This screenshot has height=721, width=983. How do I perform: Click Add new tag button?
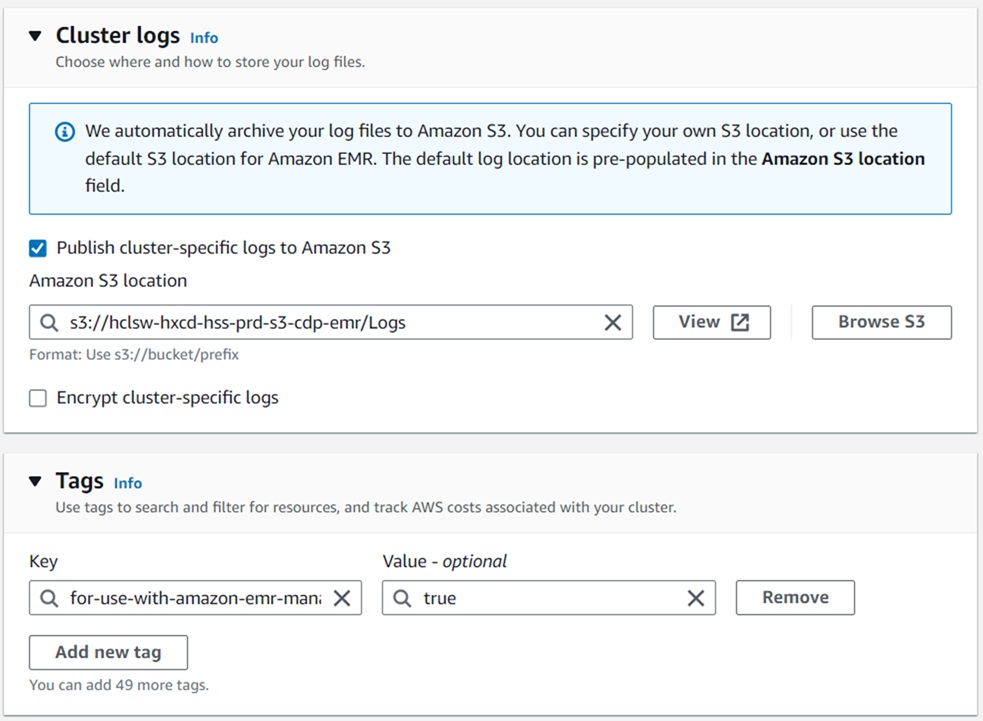click(108, 652)
